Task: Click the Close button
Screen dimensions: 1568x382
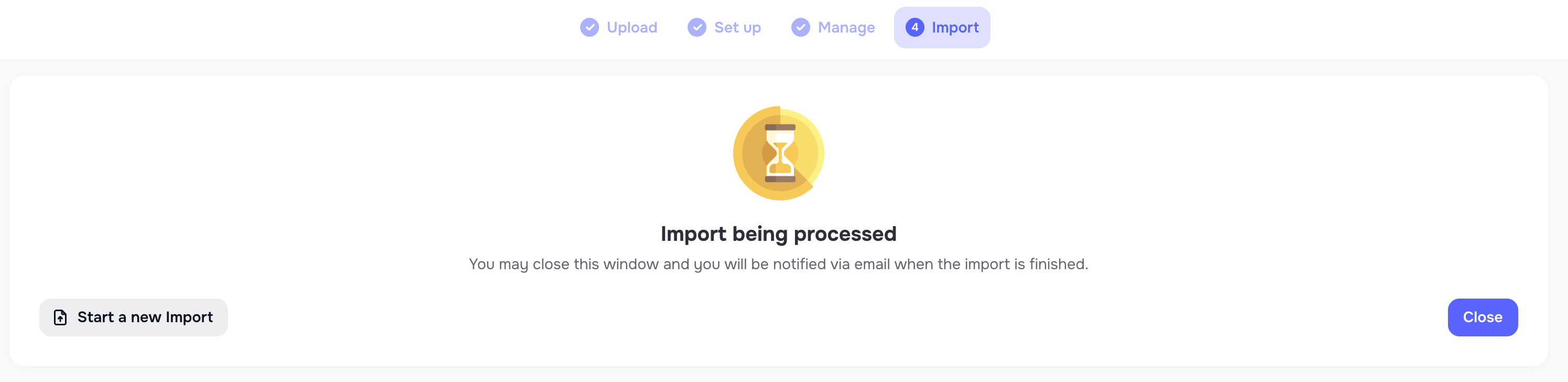Action: click(1483, 317)
